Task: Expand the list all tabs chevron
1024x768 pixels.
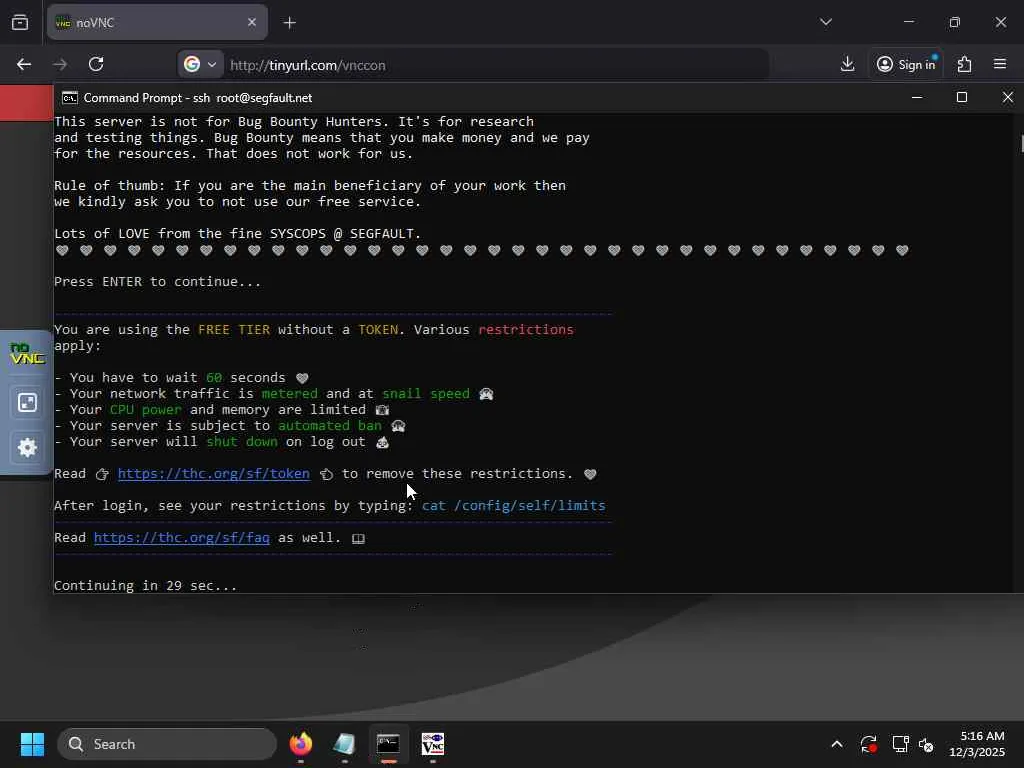Action: (x=826, y=22)
